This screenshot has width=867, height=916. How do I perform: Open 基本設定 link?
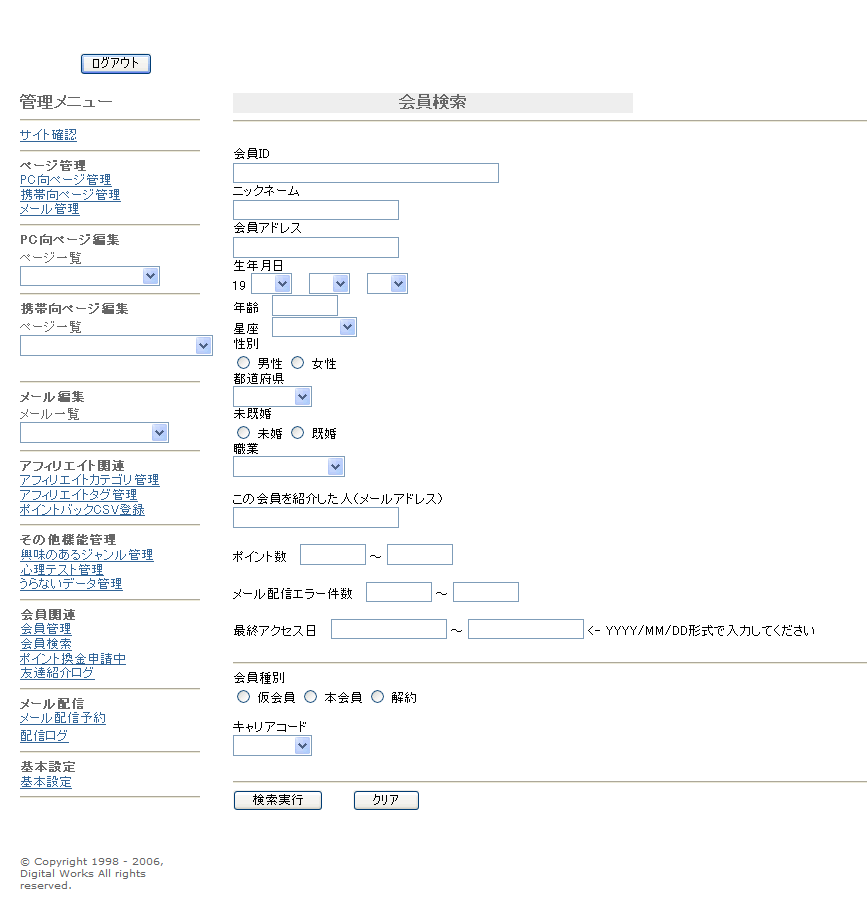point(46,782)
